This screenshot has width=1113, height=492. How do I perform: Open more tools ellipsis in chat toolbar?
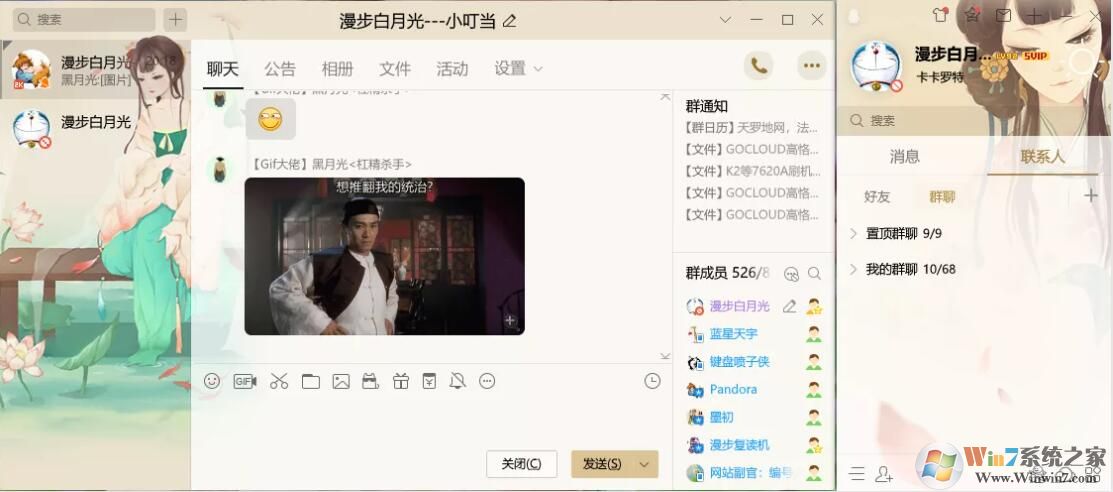click(487, 381)
